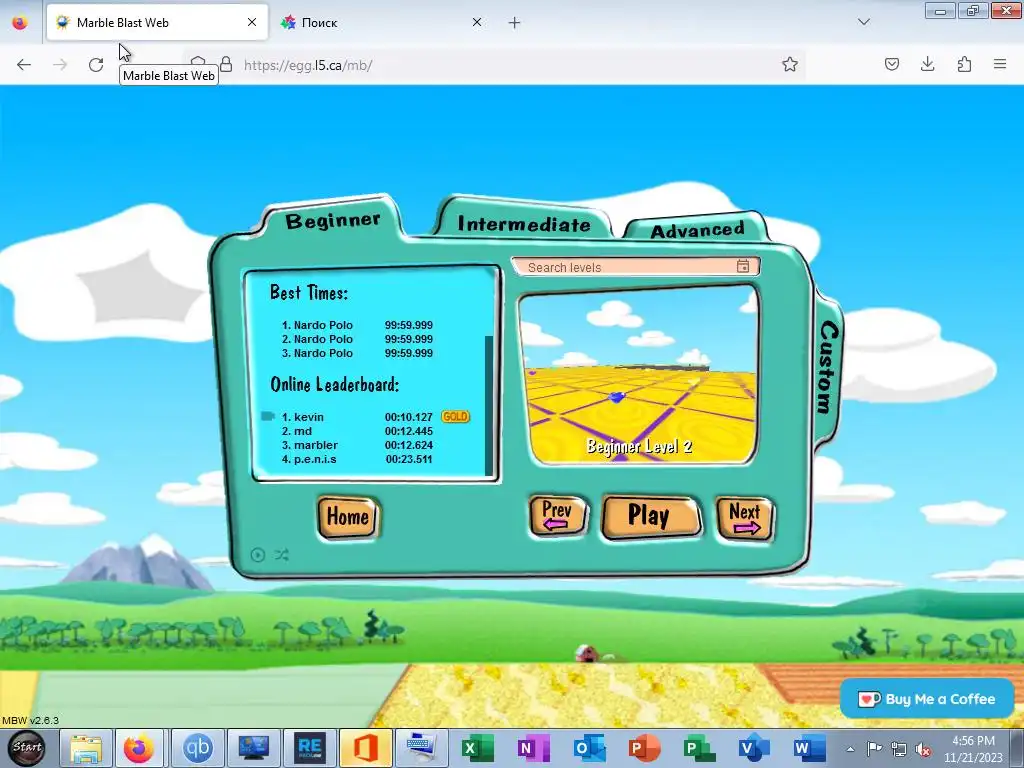Open the Advanced levels tab
This screenshot has width=1024, height=768.
[x=697, y=229]
